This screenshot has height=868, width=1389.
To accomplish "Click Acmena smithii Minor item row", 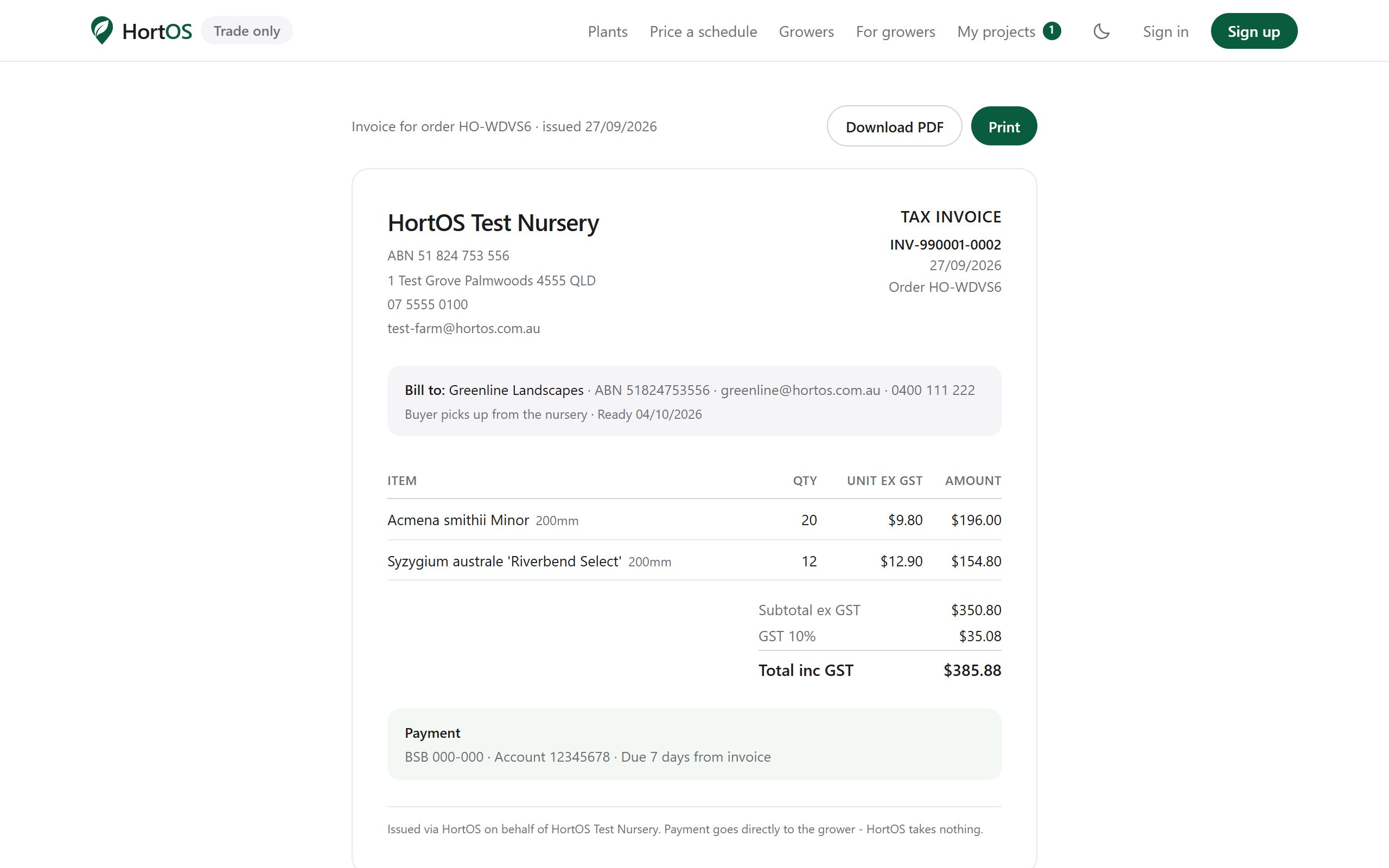I will pyautogui.click(x=694, y=520).
